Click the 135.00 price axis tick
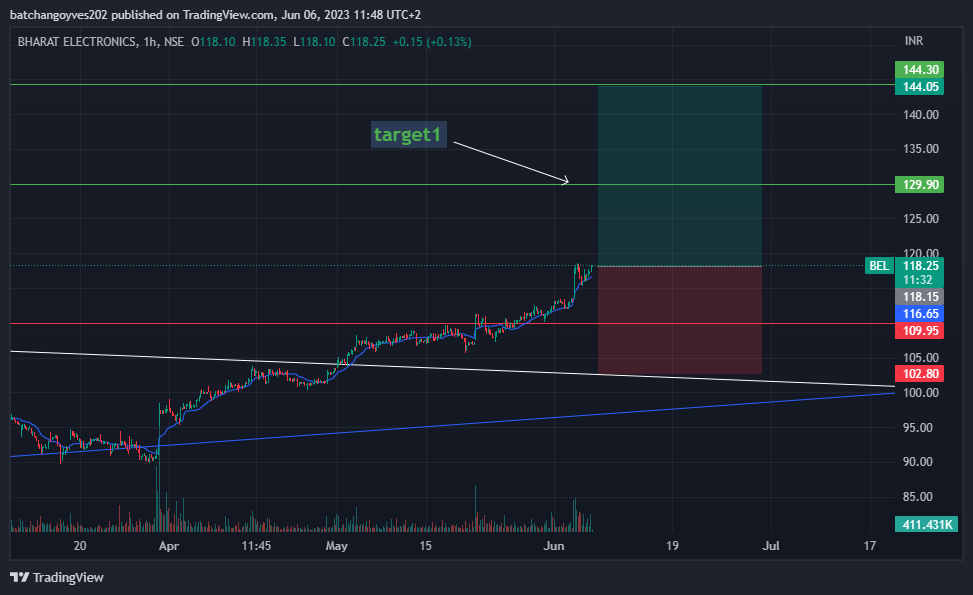Screen dimensions: 973x595 tap(920, 149)
